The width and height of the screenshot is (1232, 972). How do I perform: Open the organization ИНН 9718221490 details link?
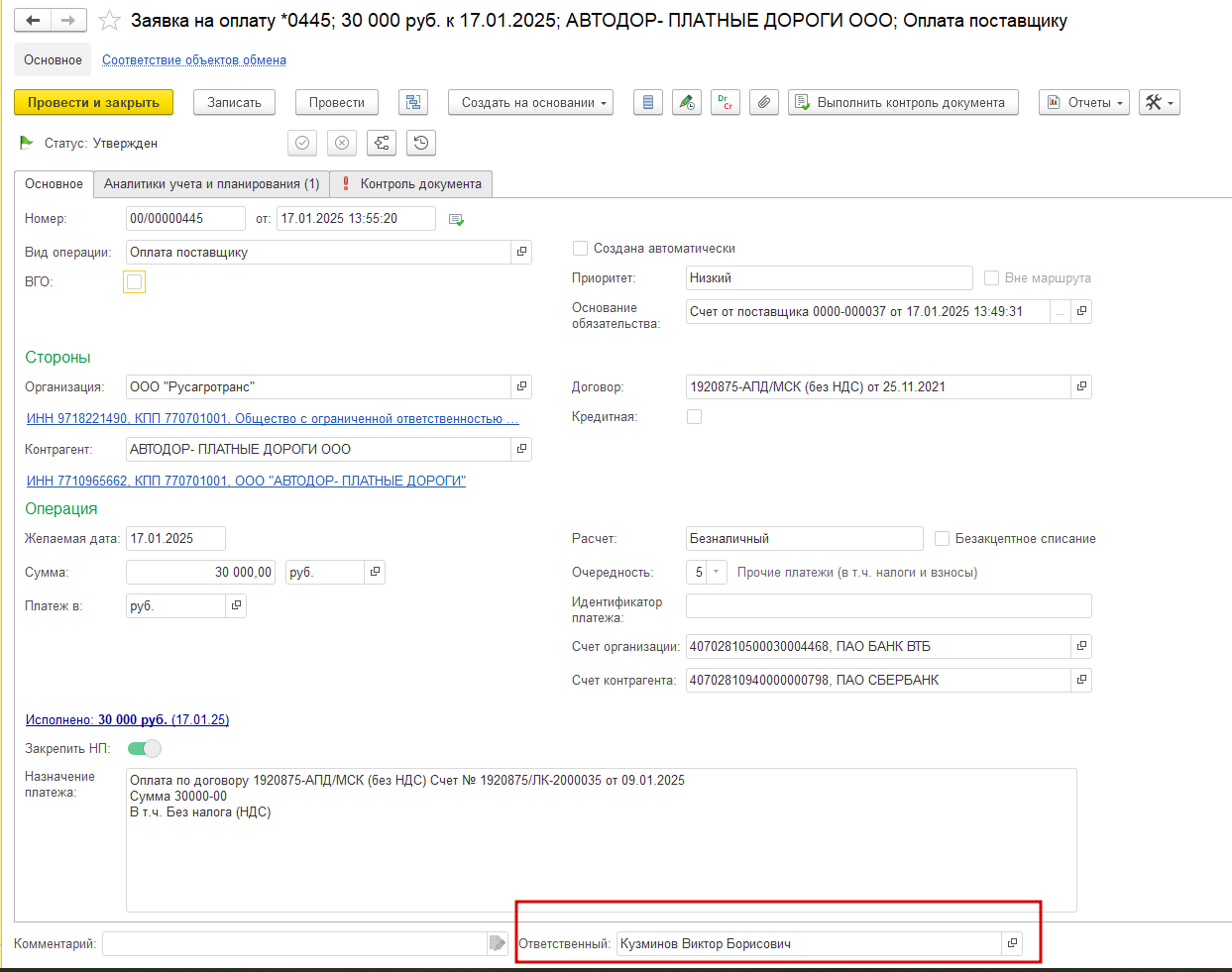click(273, 419)
